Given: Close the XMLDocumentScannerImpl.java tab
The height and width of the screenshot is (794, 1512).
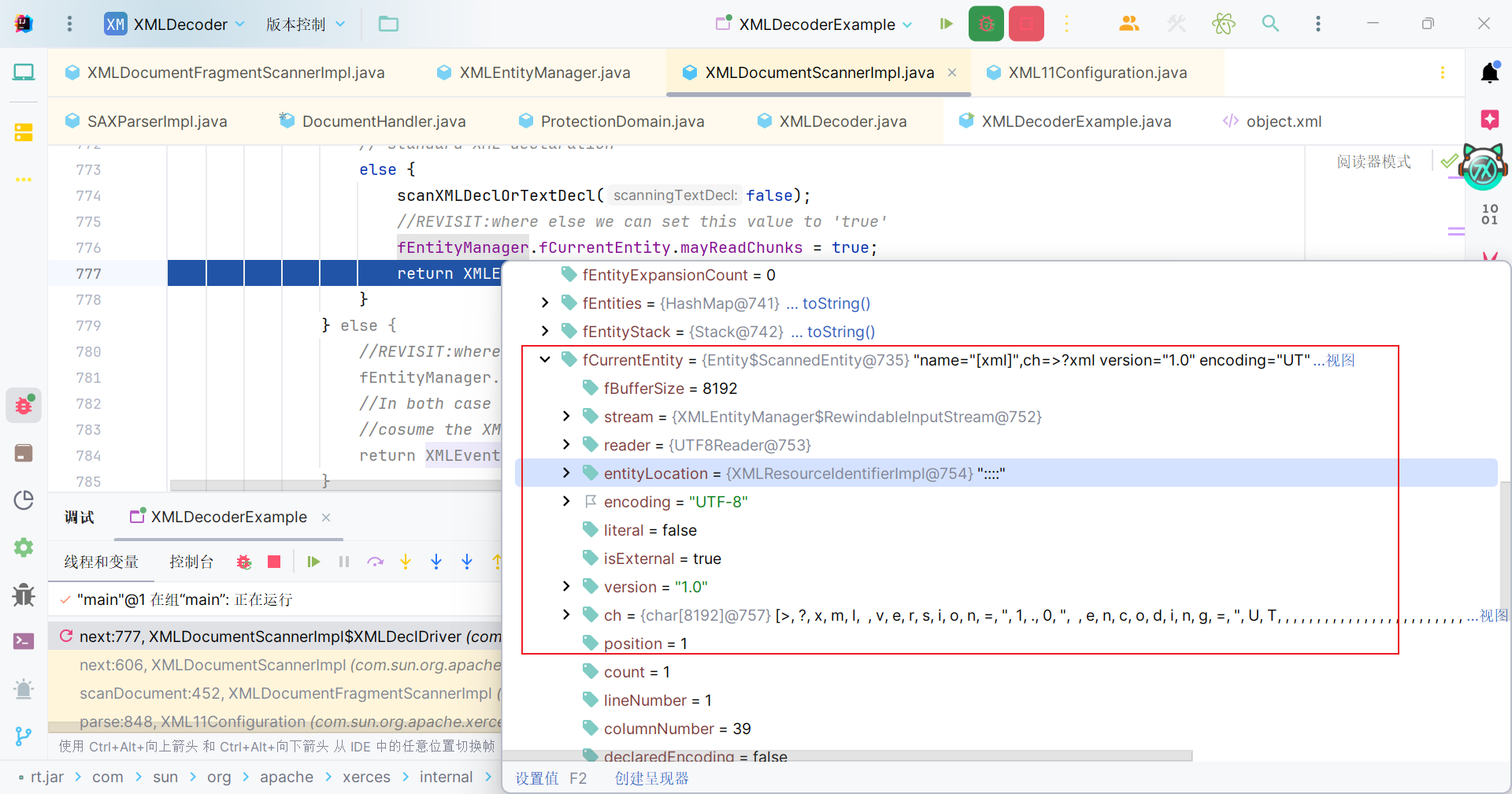Looking at the screenshot, I should (952, 72).
